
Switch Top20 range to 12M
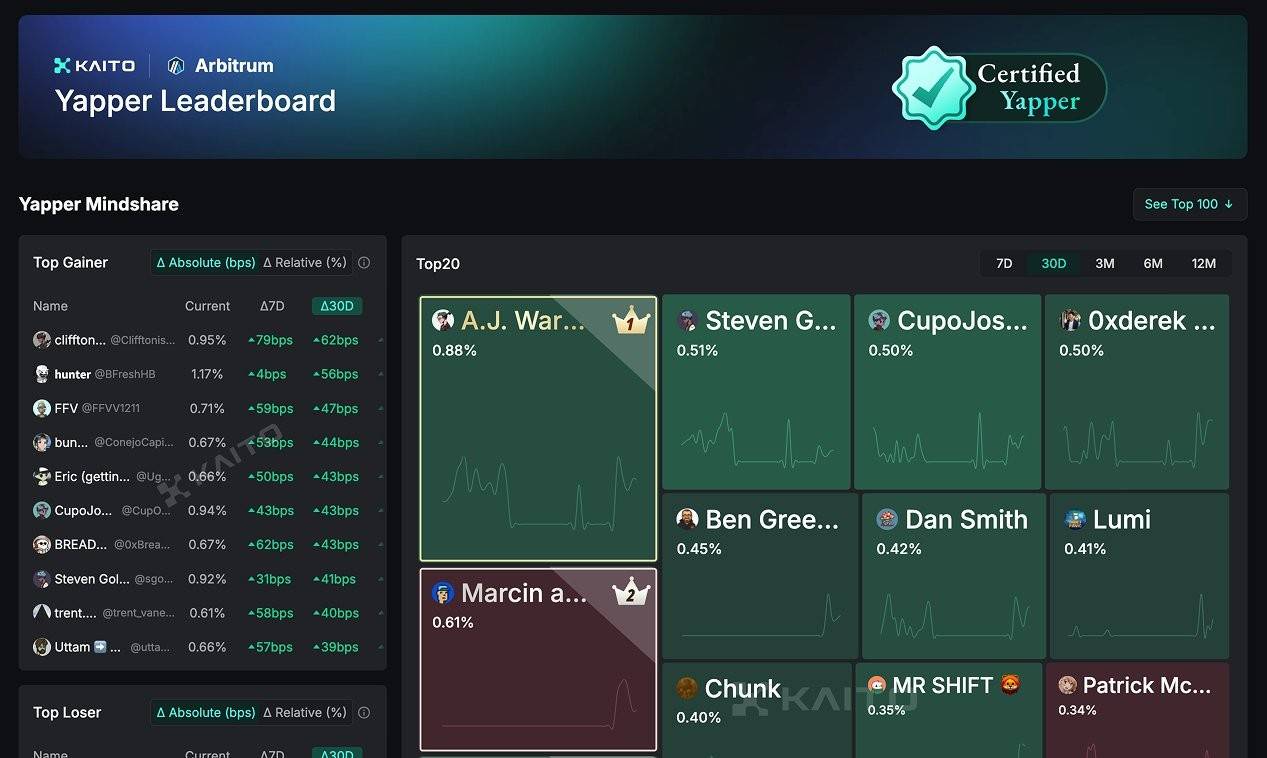coord(1203,264)
